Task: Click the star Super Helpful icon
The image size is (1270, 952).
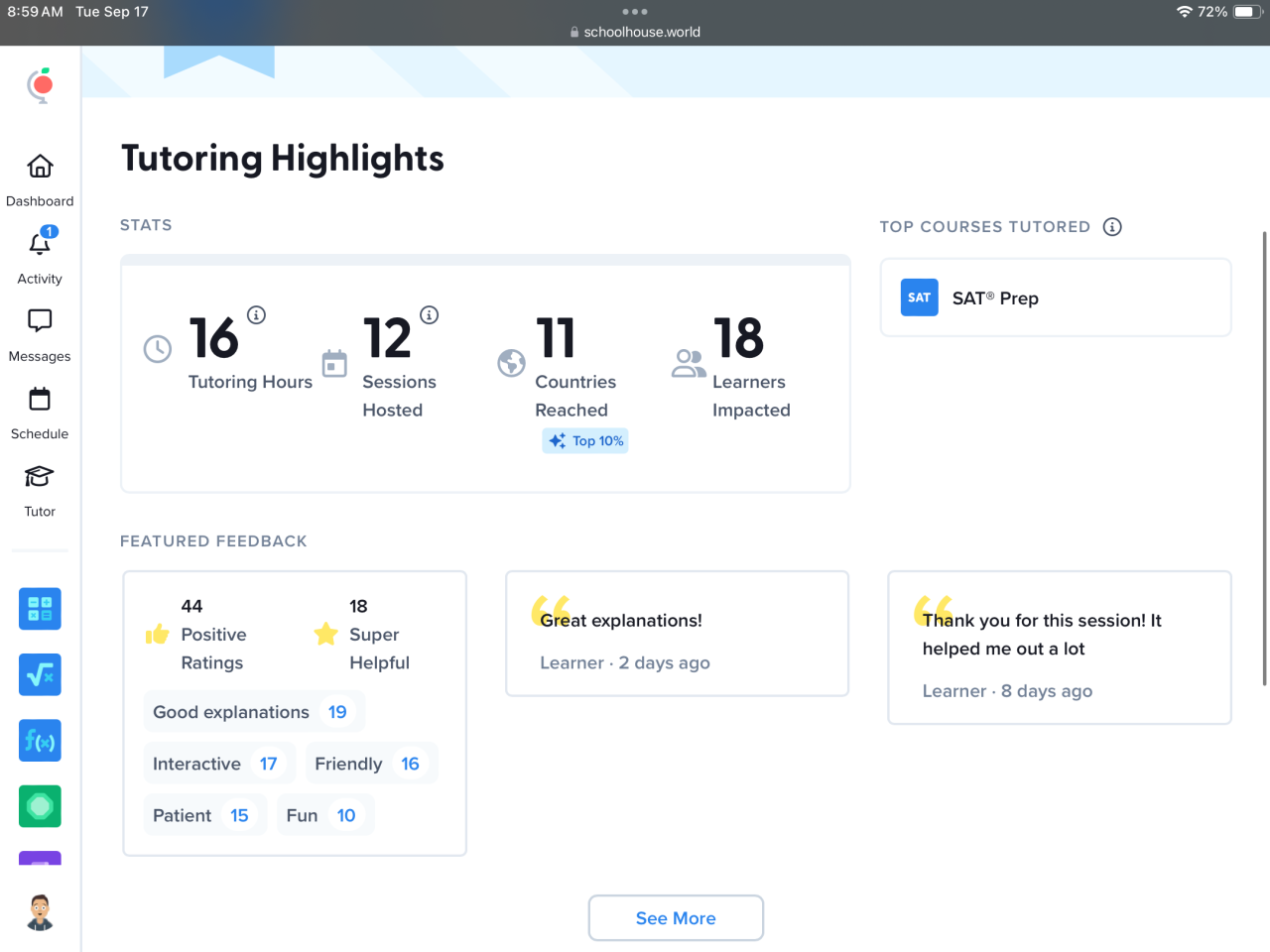Action: [x=325, y=634]
